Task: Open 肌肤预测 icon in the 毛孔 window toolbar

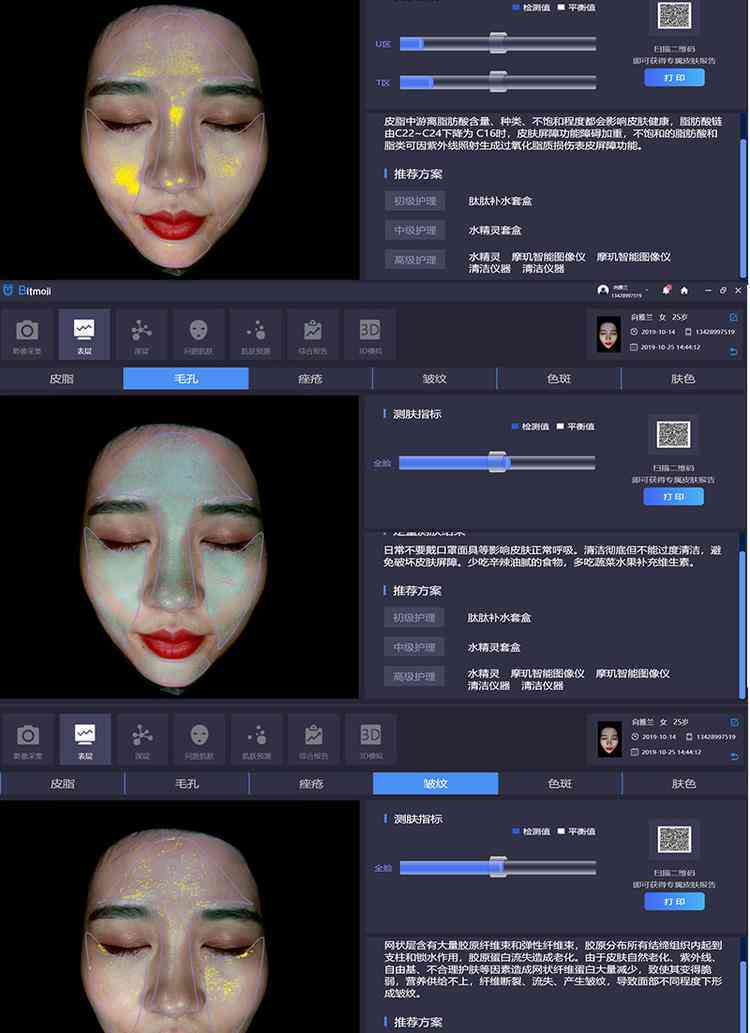Action: pos(256,335)
